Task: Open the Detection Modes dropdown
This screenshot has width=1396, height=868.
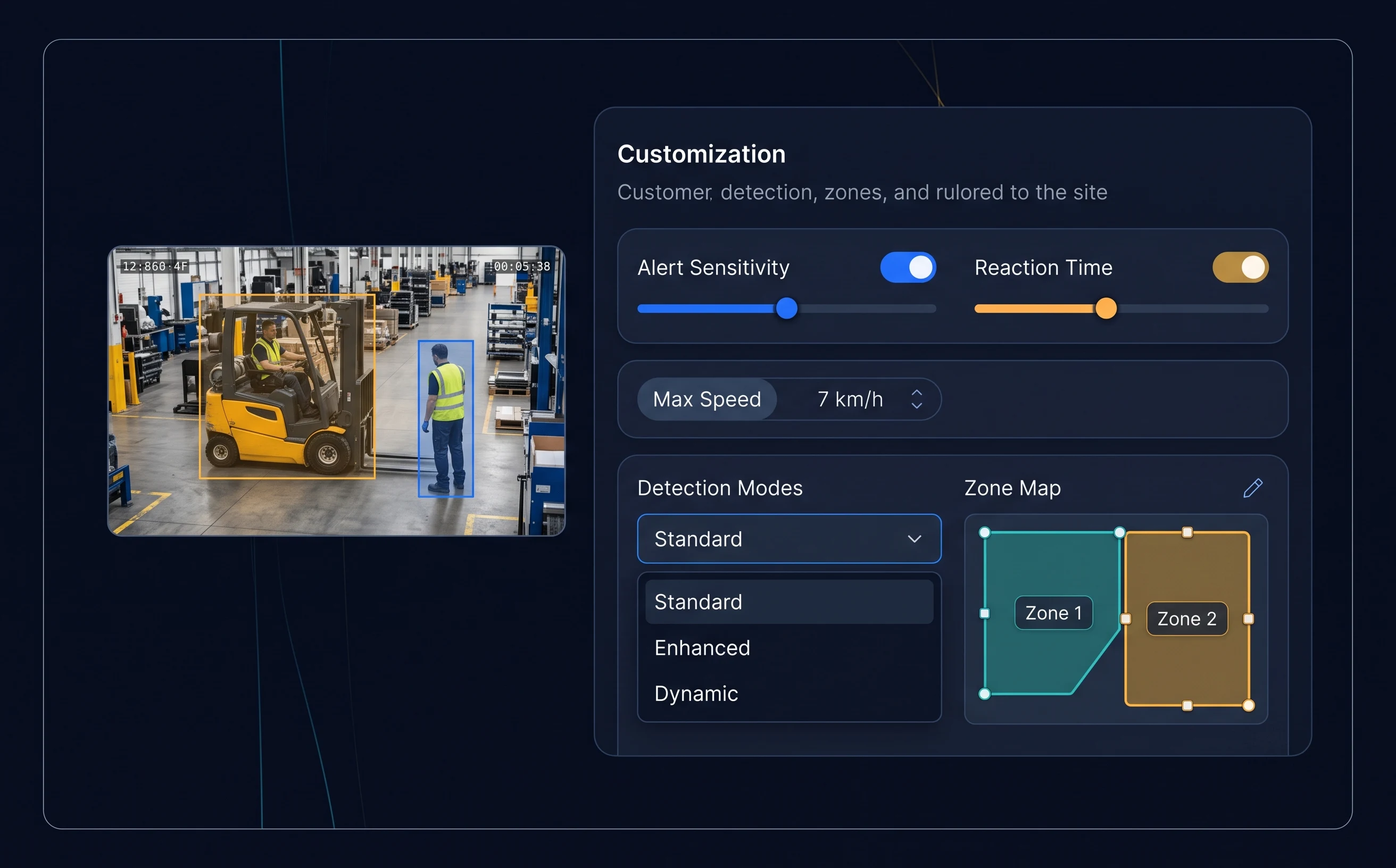Action: coord(789,538)
